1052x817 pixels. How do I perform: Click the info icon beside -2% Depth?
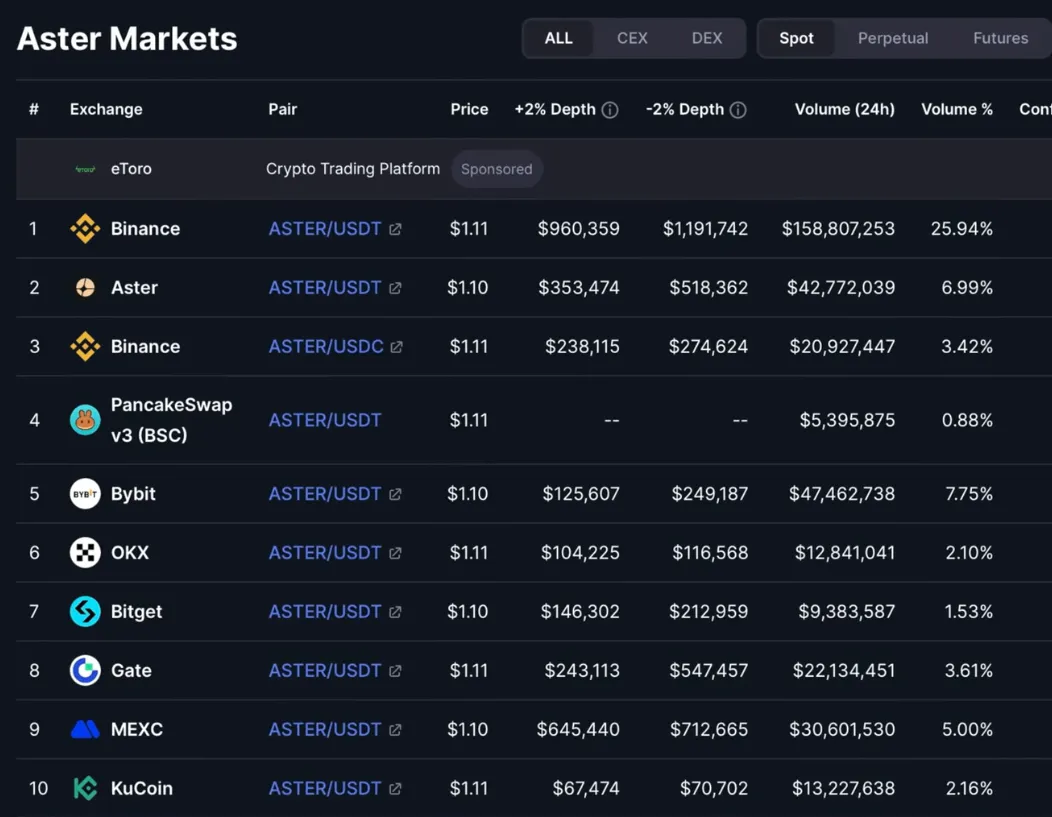point(738,110)
